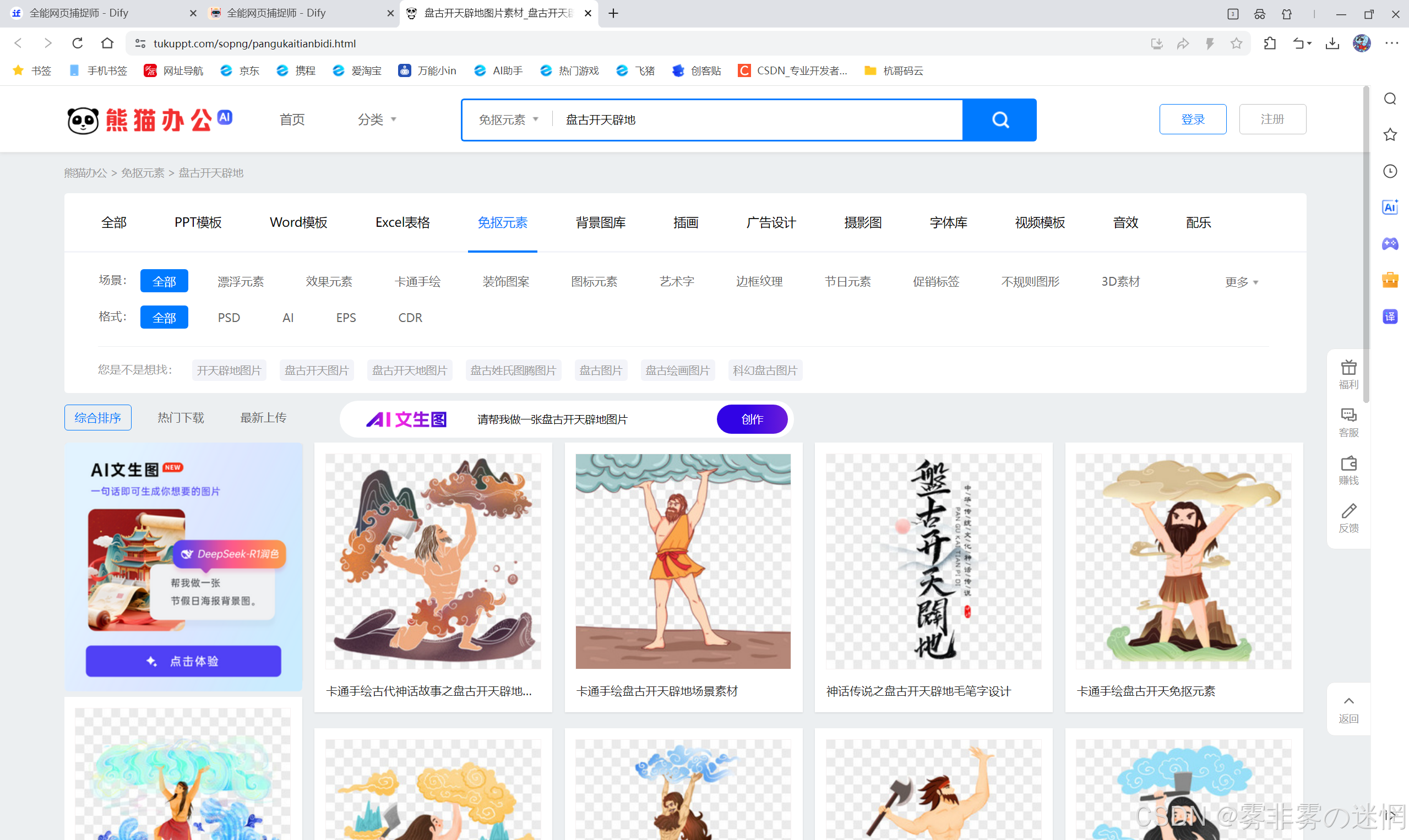The image size is (1409, 840).
Task: Click the purple 创作 button
Action: (x=752, y=419)
